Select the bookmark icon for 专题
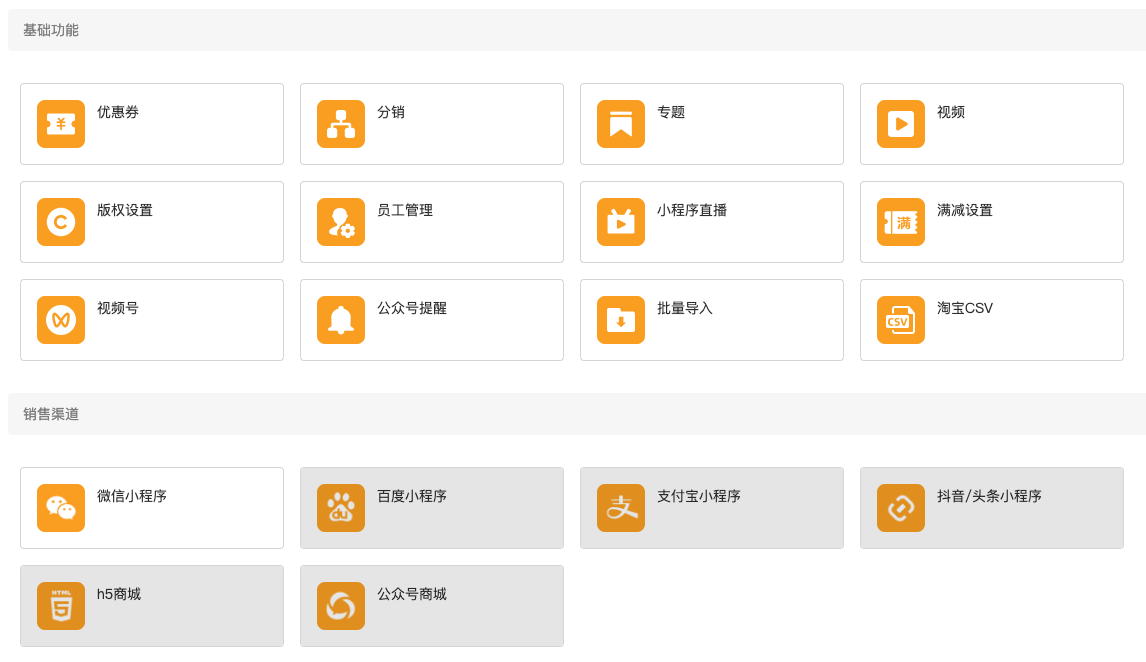The height and width of the screenshot is (662, 1146). click(x=621, y=124)
